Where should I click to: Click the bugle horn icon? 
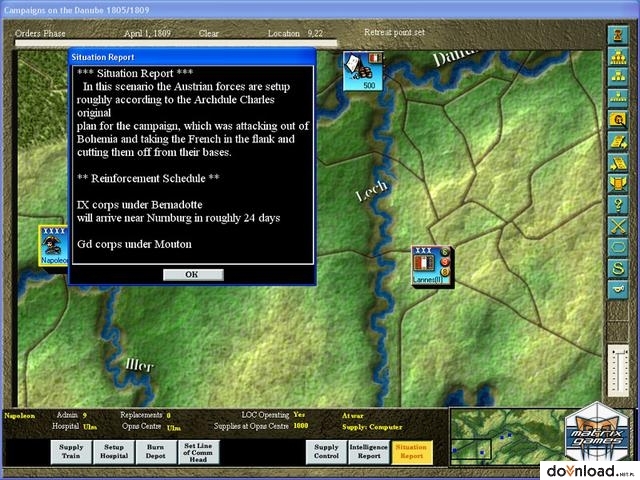[x=618, y=289]
